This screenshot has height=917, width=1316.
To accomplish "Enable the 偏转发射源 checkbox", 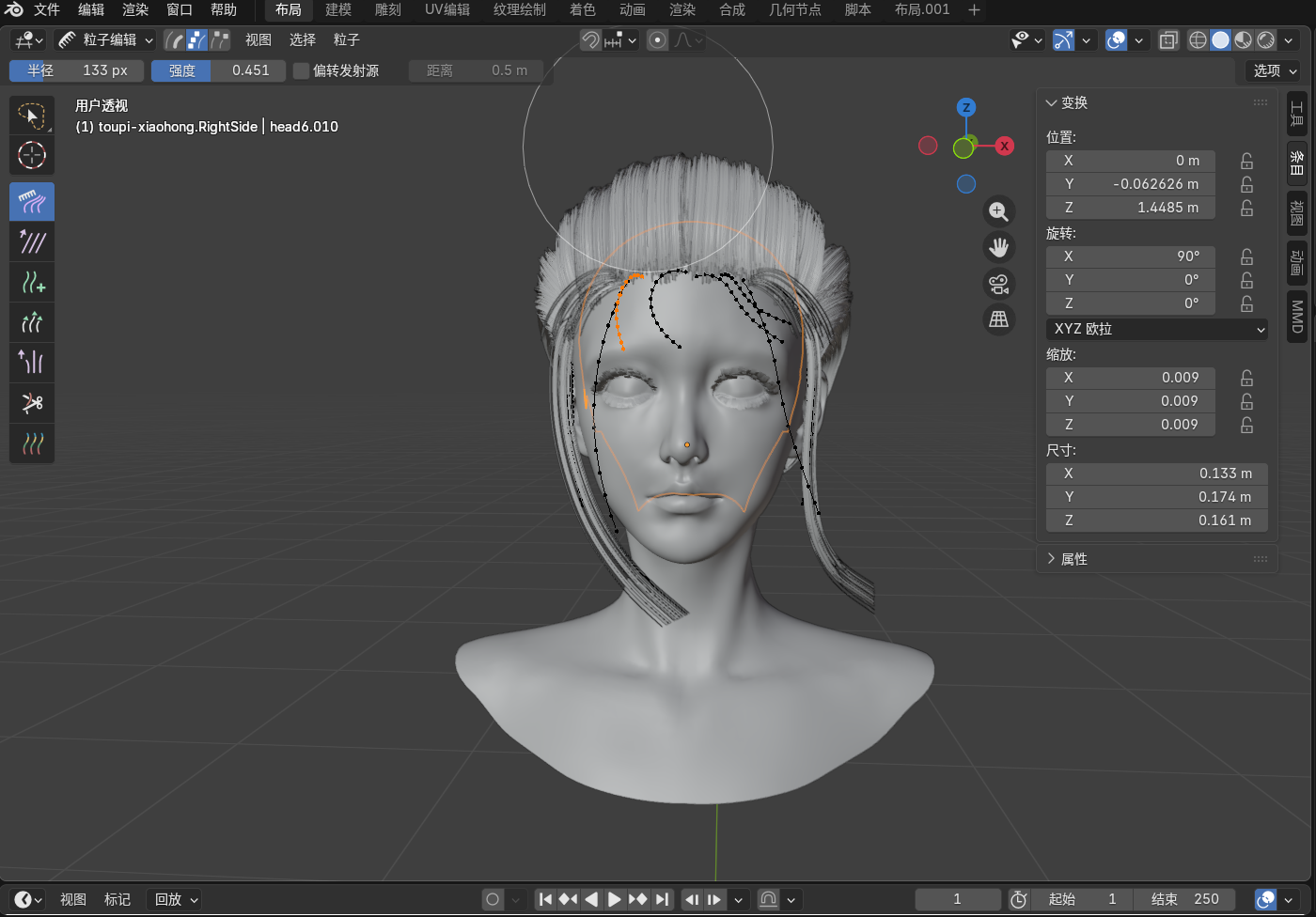I will [301, 70].
